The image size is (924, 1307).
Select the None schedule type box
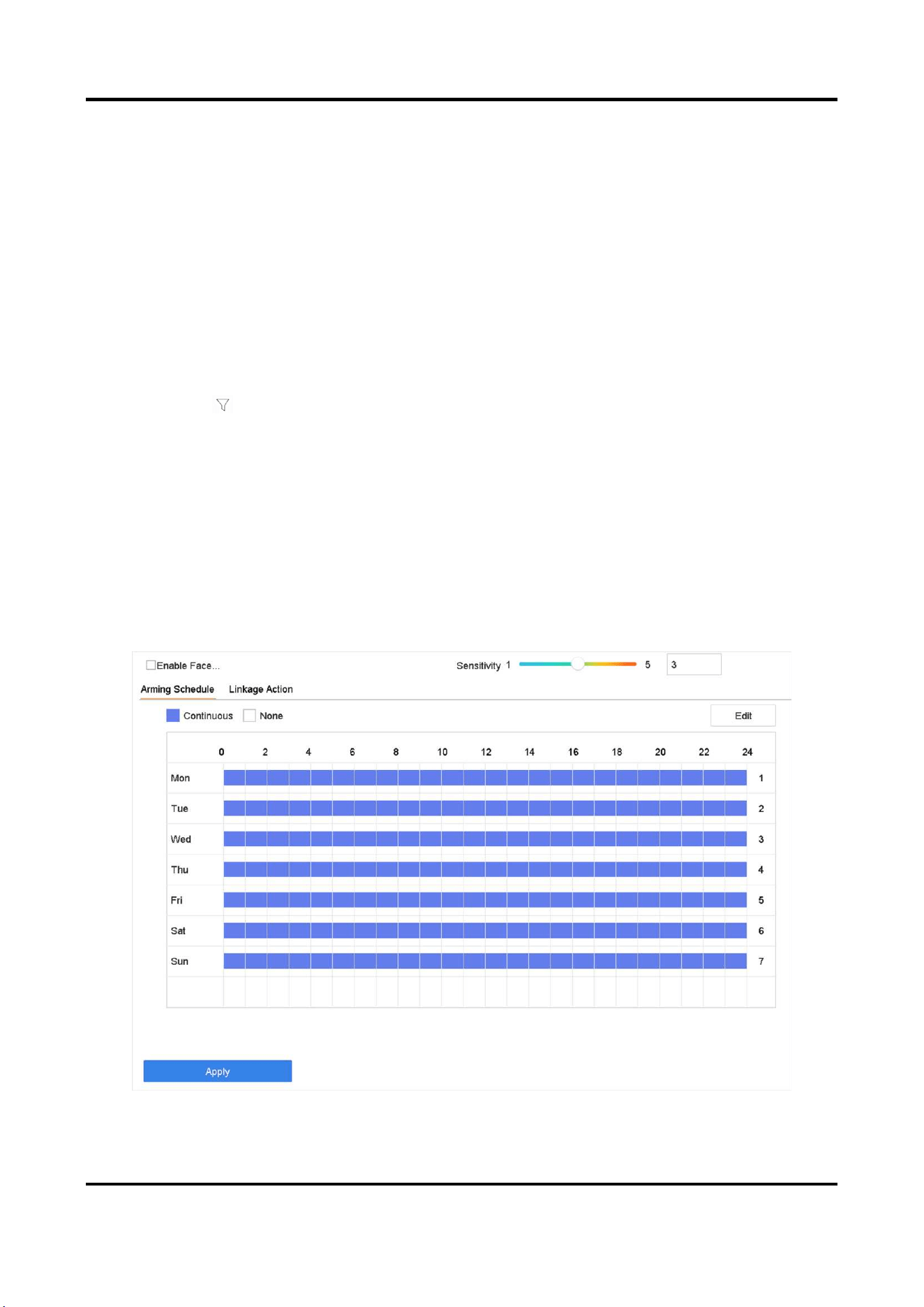pos(249,716)
